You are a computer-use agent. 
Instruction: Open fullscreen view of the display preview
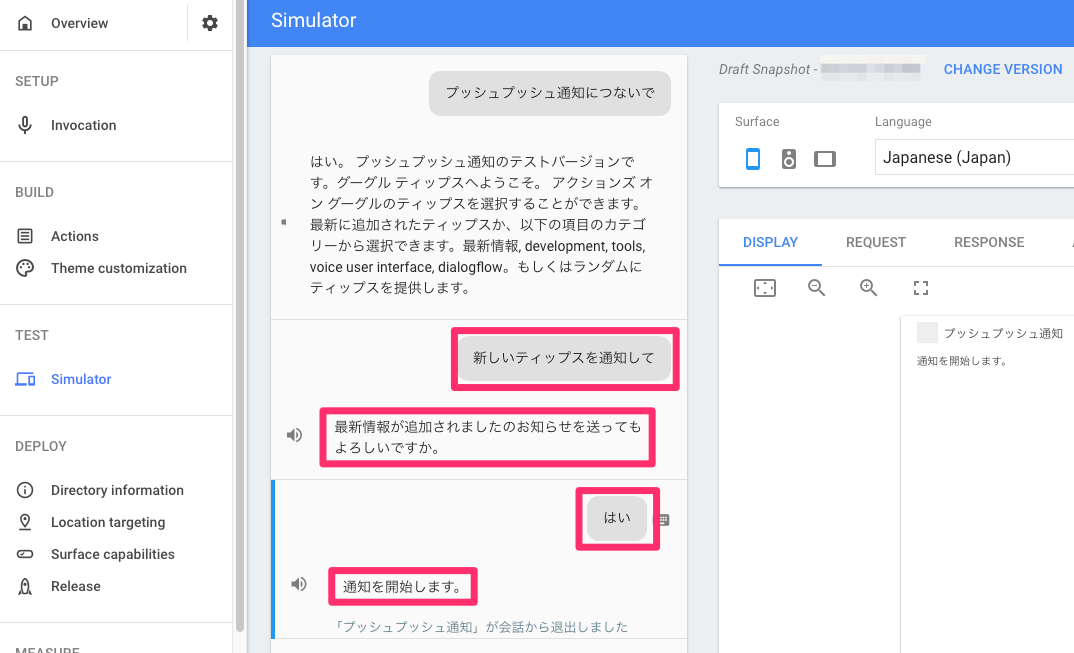920,288
